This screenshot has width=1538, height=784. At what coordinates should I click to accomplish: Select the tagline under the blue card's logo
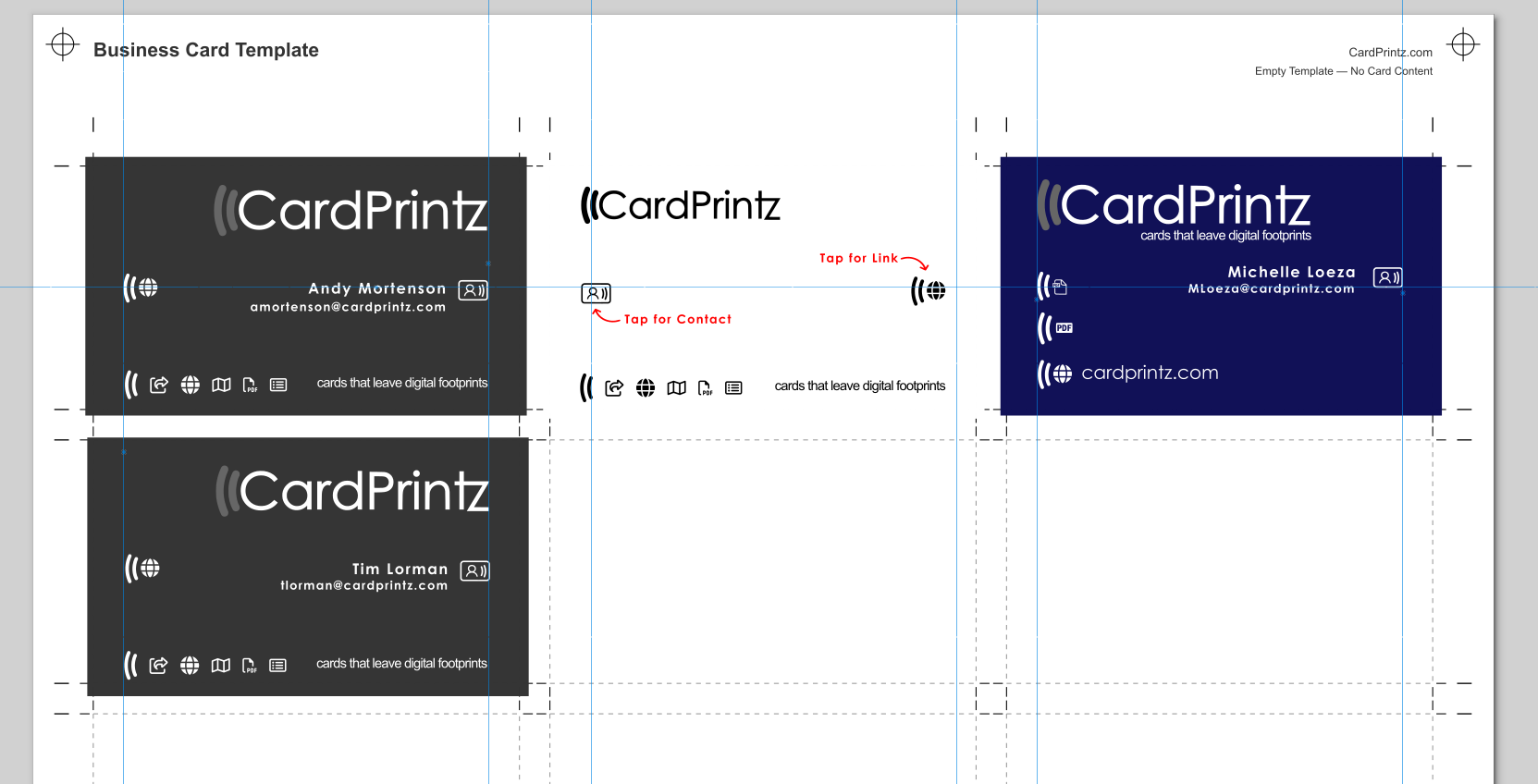point(1225,236)
